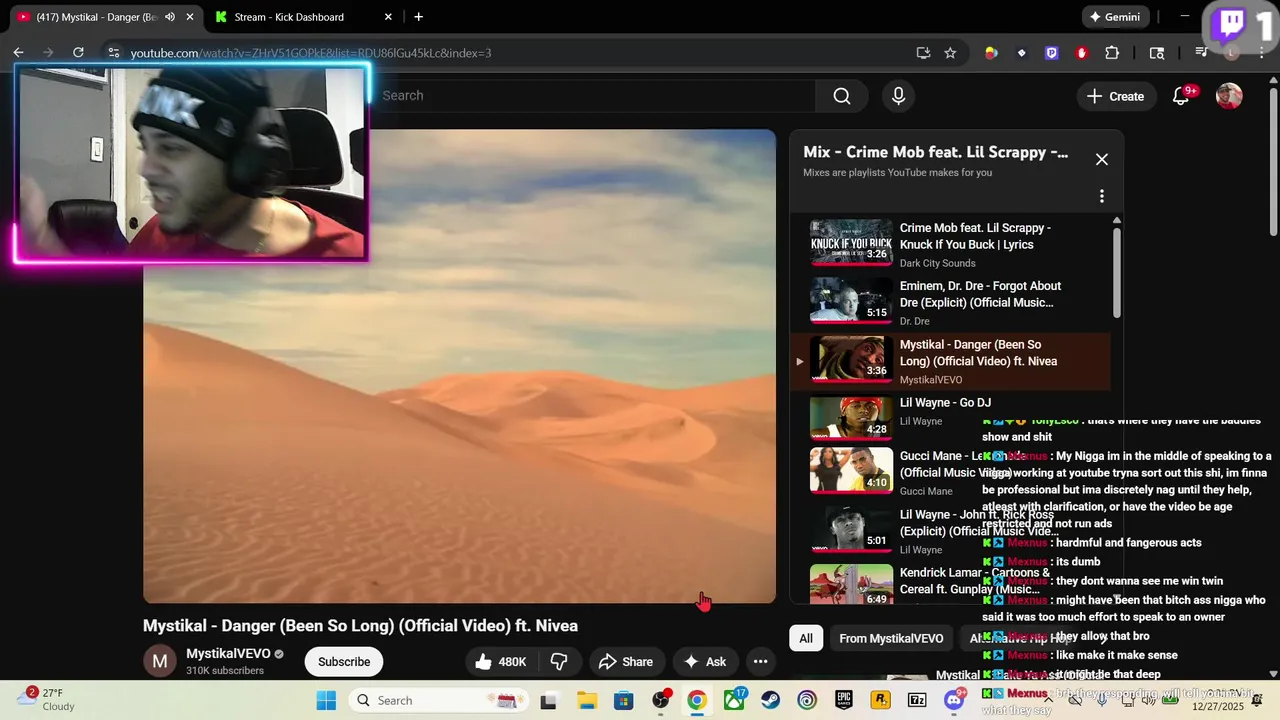Open the YouTube notifications bell
The height and width of the screenshot is (720, 1280).
pyautogui.click(x=1181, y=96)
